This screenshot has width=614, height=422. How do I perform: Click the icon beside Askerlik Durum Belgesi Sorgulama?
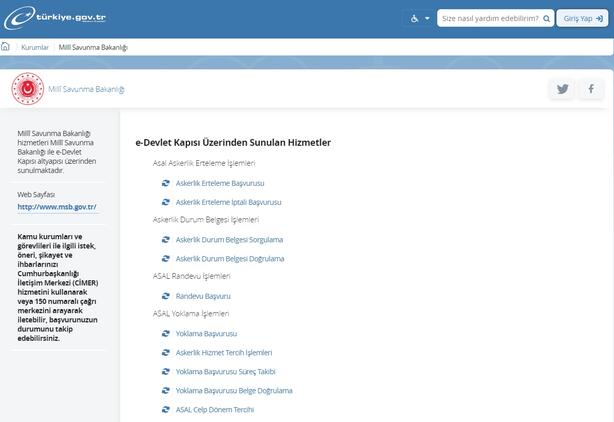point(166,240)
